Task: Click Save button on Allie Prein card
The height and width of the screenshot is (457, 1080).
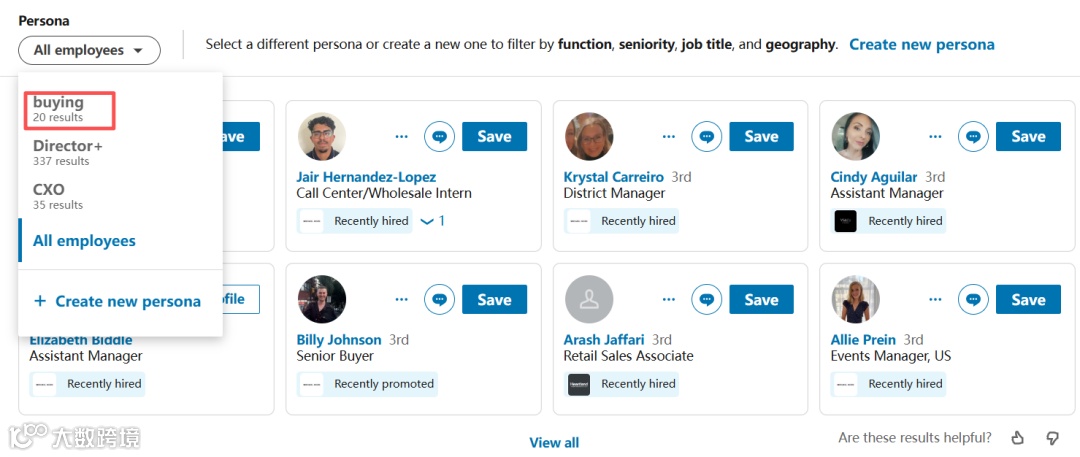Action: tap(1028, 300)
